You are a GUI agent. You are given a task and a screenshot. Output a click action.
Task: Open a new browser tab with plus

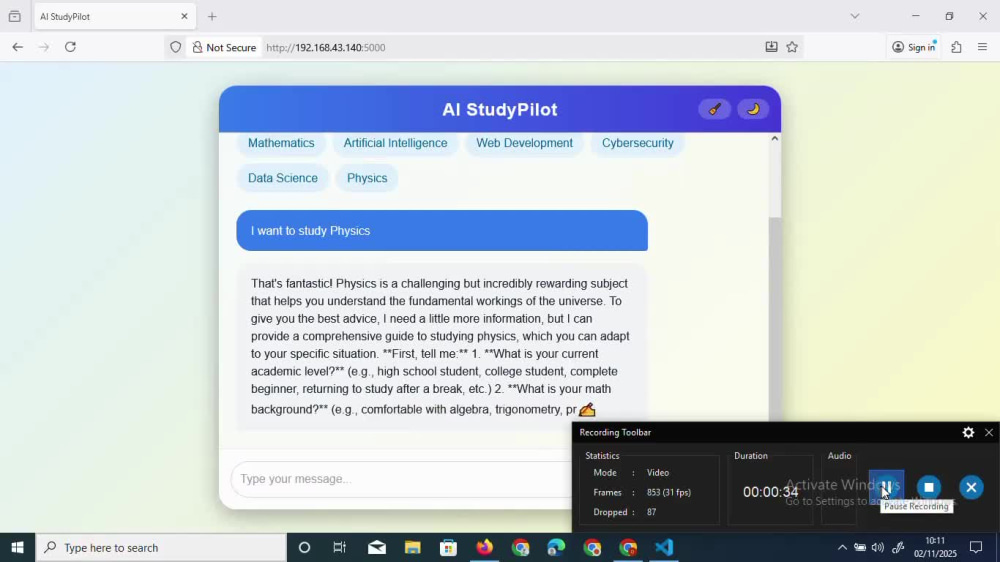212,17
